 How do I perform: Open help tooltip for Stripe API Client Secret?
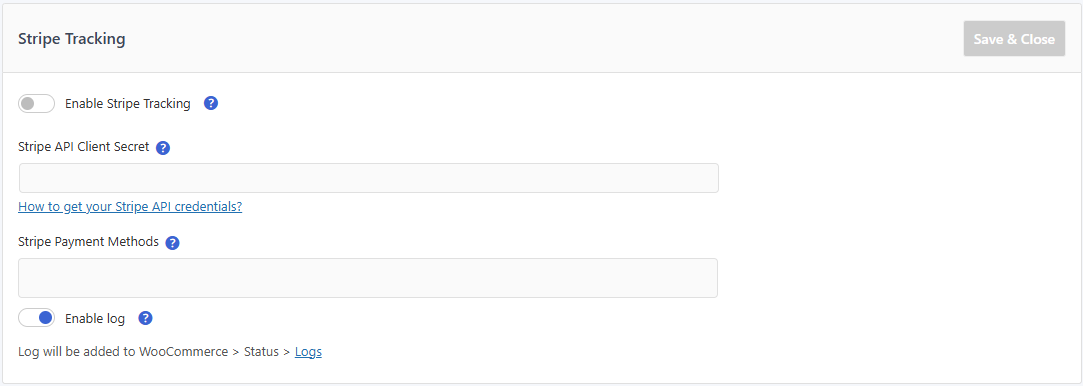coord(163,148)
